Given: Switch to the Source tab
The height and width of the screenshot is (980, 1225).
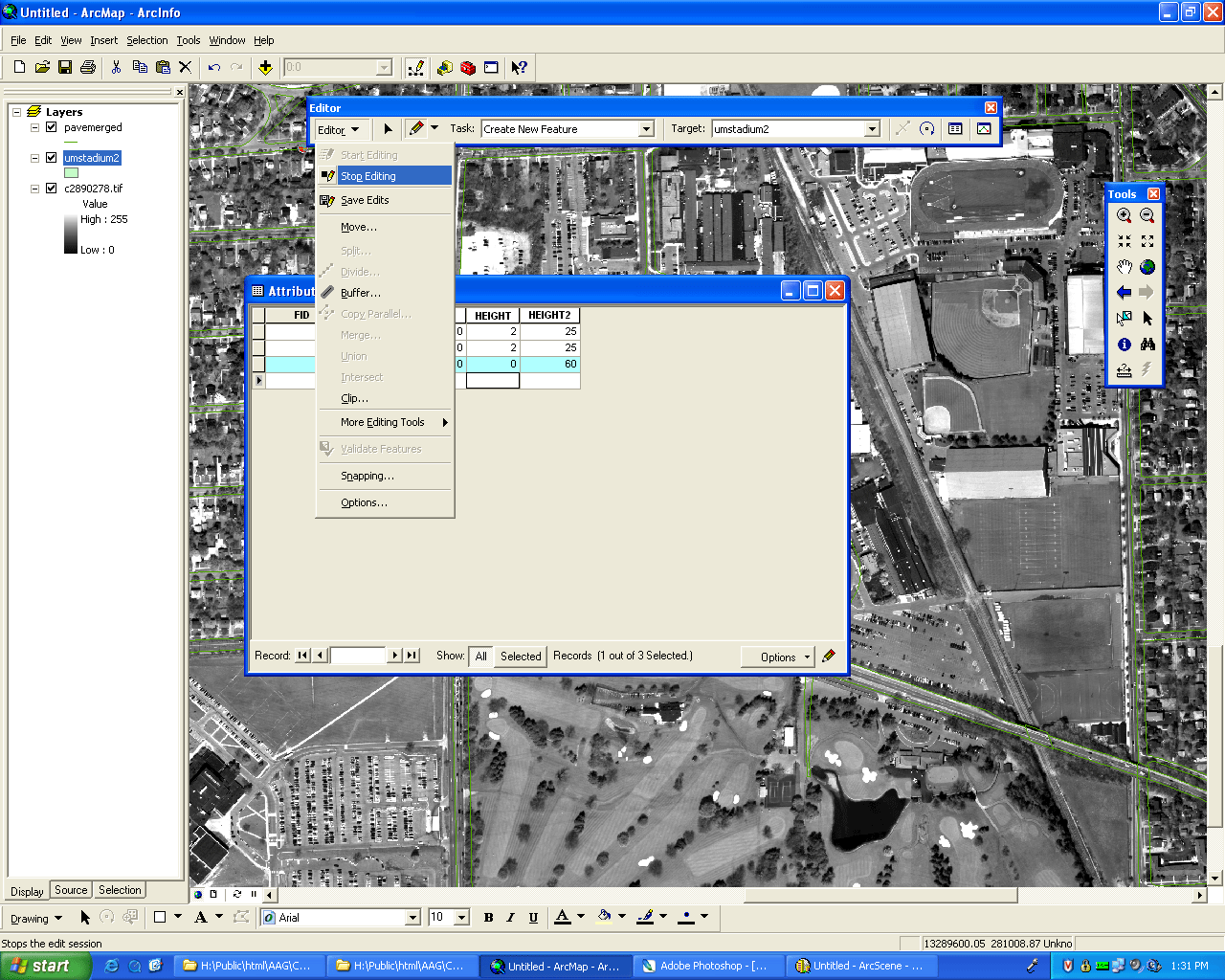Looking at the screenshot, I should (x=71, y=890).
